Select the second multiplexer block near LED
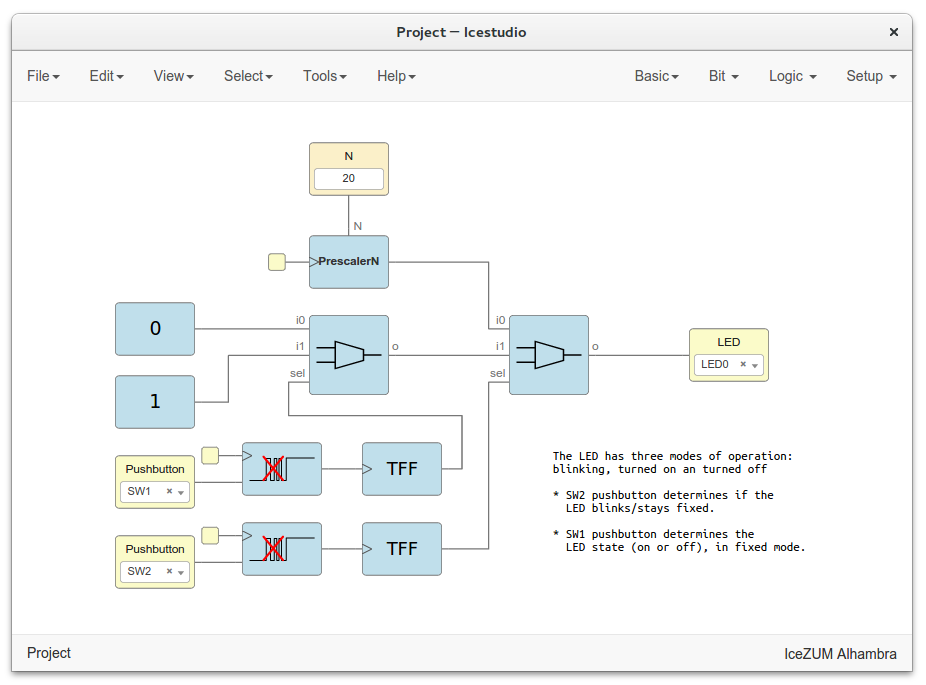 (548, 355)
